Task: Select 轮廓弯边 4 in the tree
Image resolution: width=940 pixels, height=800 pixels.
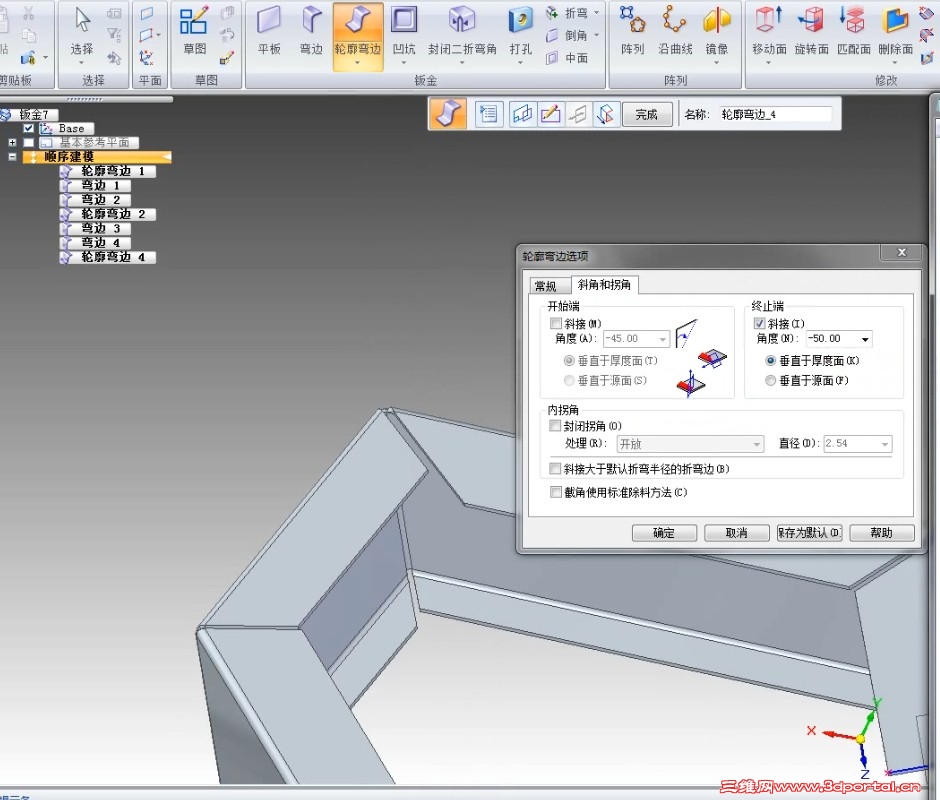Action: click(108, 257)
